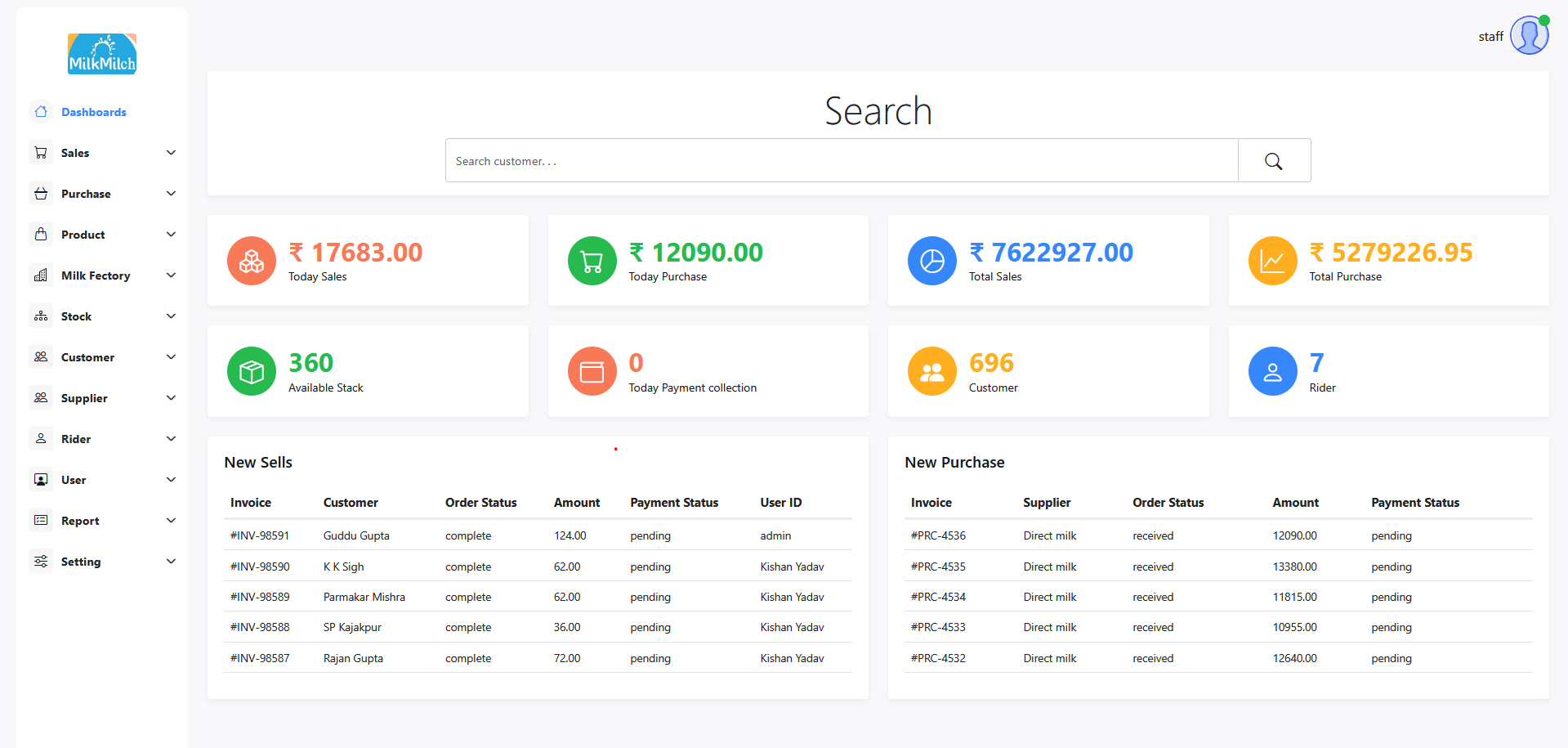The image size is (1568, 748).
Task: Open the Dashboards menu item
Action: [93, 112]
